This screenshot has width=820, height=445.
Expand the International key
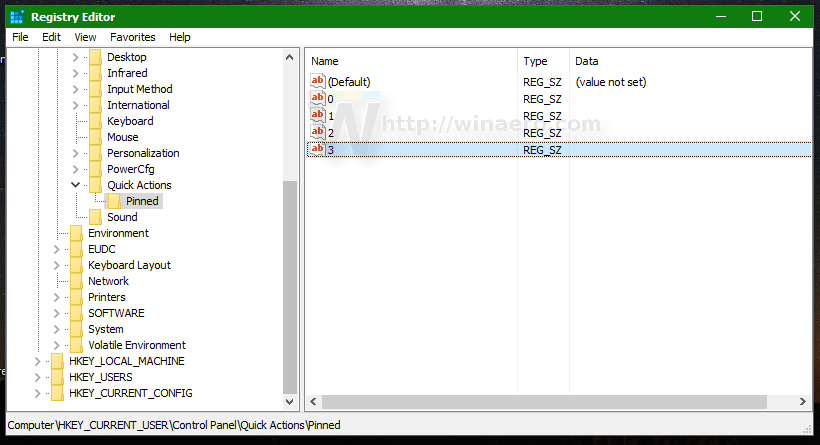tap(75, 105)
